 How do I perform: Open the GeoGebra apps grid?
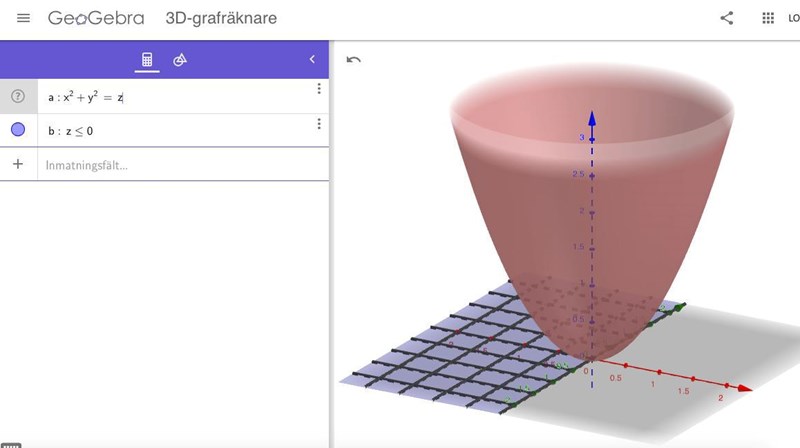[x=768, y=18]
